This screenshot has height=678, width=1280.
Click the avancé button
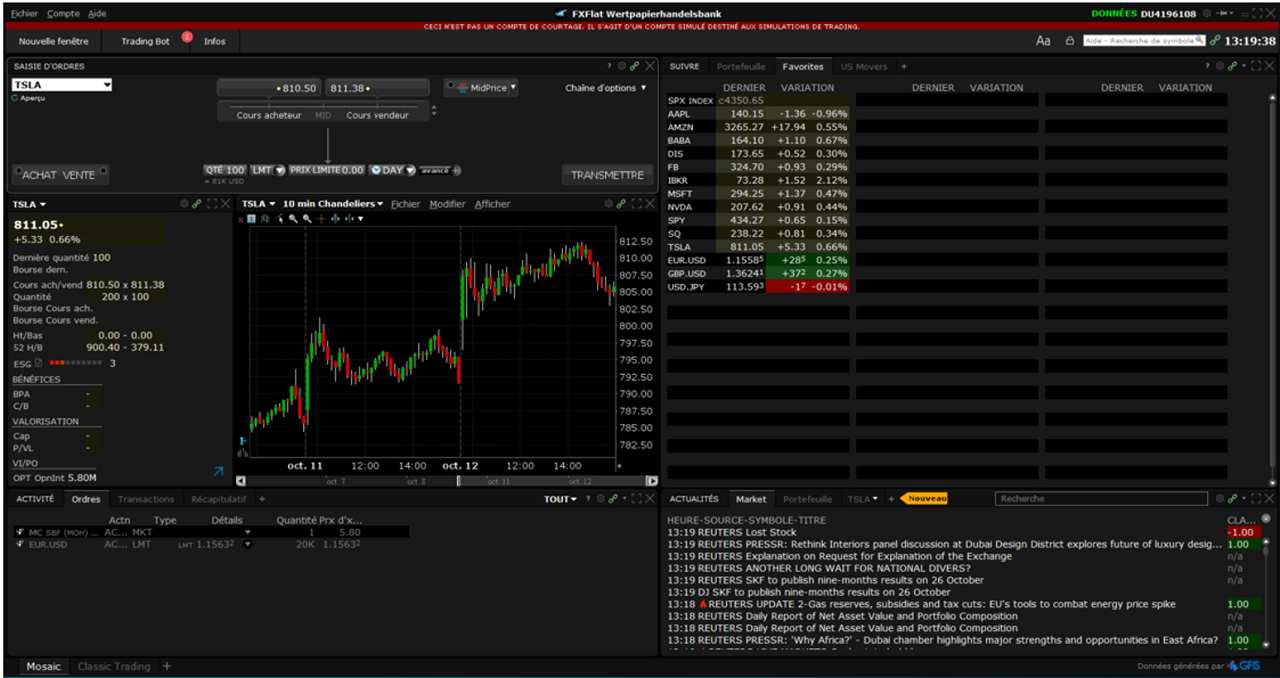pos(435,170)
